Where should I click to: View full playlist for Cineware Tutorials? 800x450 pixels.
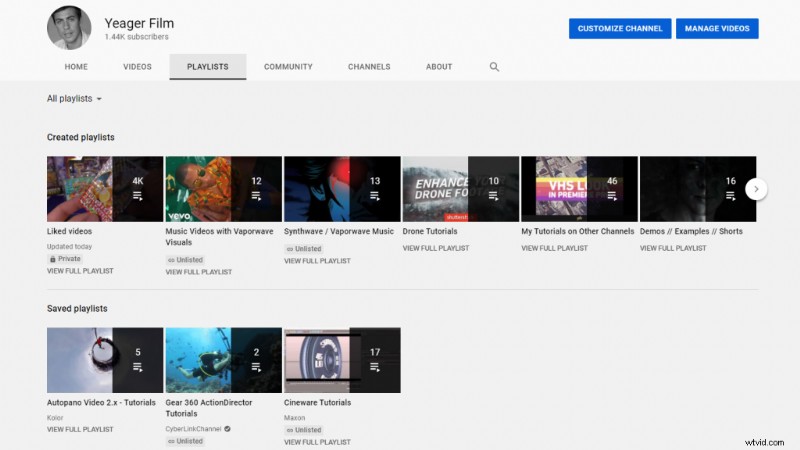(317, 442)
